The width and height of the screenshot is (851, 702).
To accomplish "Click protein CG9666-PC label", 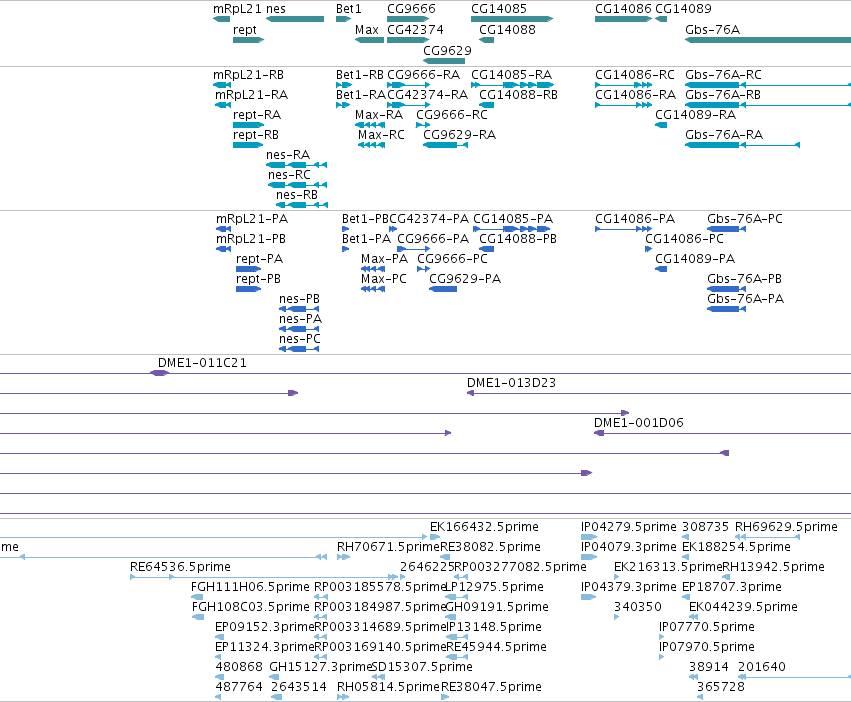I will [452, 259].
